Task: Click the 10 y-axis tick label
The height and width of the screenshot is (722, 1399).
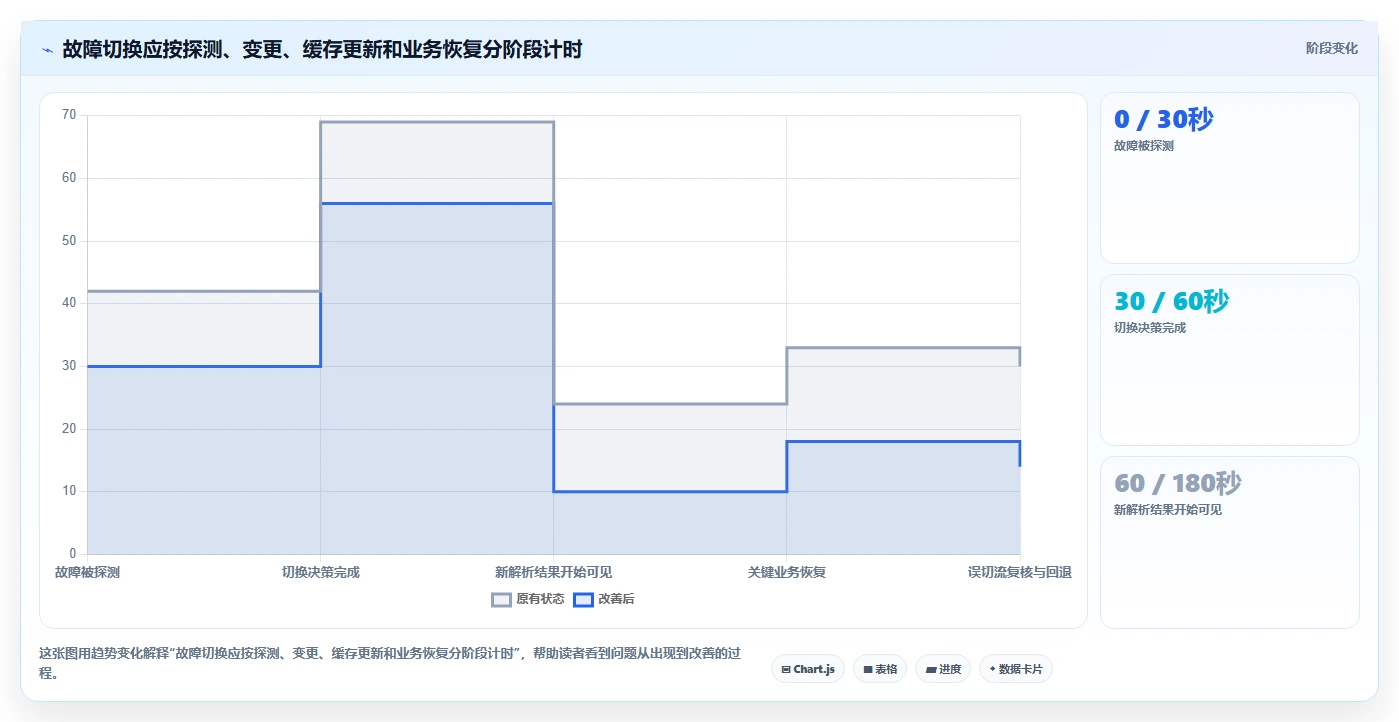Action: click(69, 491)
